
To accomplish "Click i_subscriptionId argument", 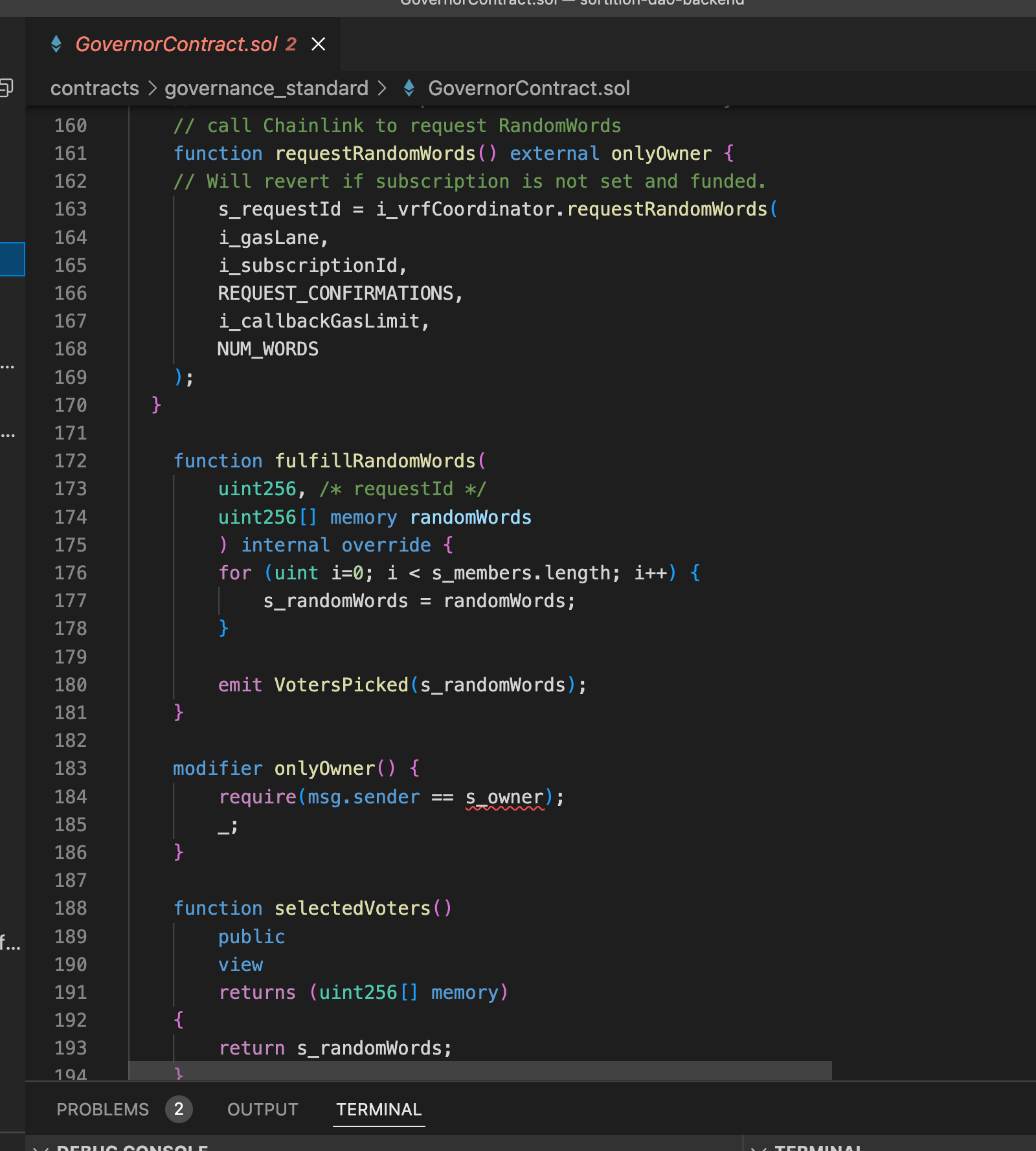I will point(308,265).
